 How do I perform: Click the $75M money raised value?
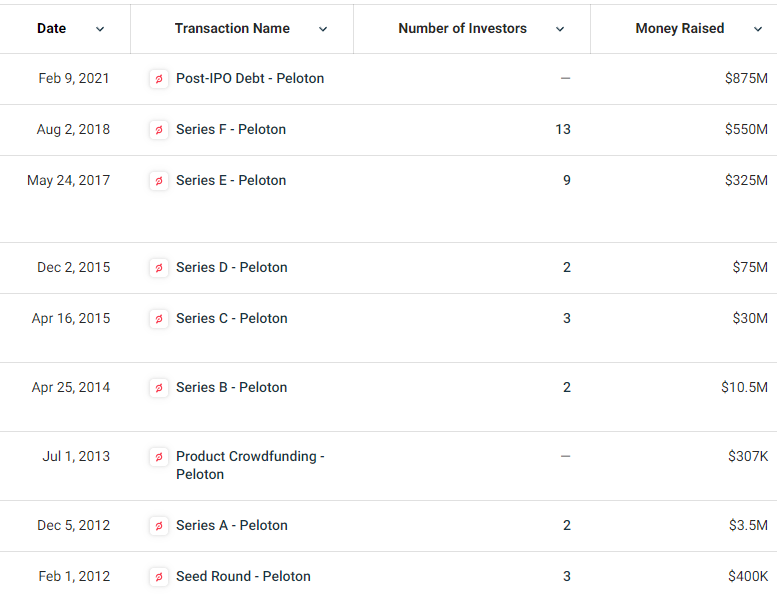pos(750,268)
